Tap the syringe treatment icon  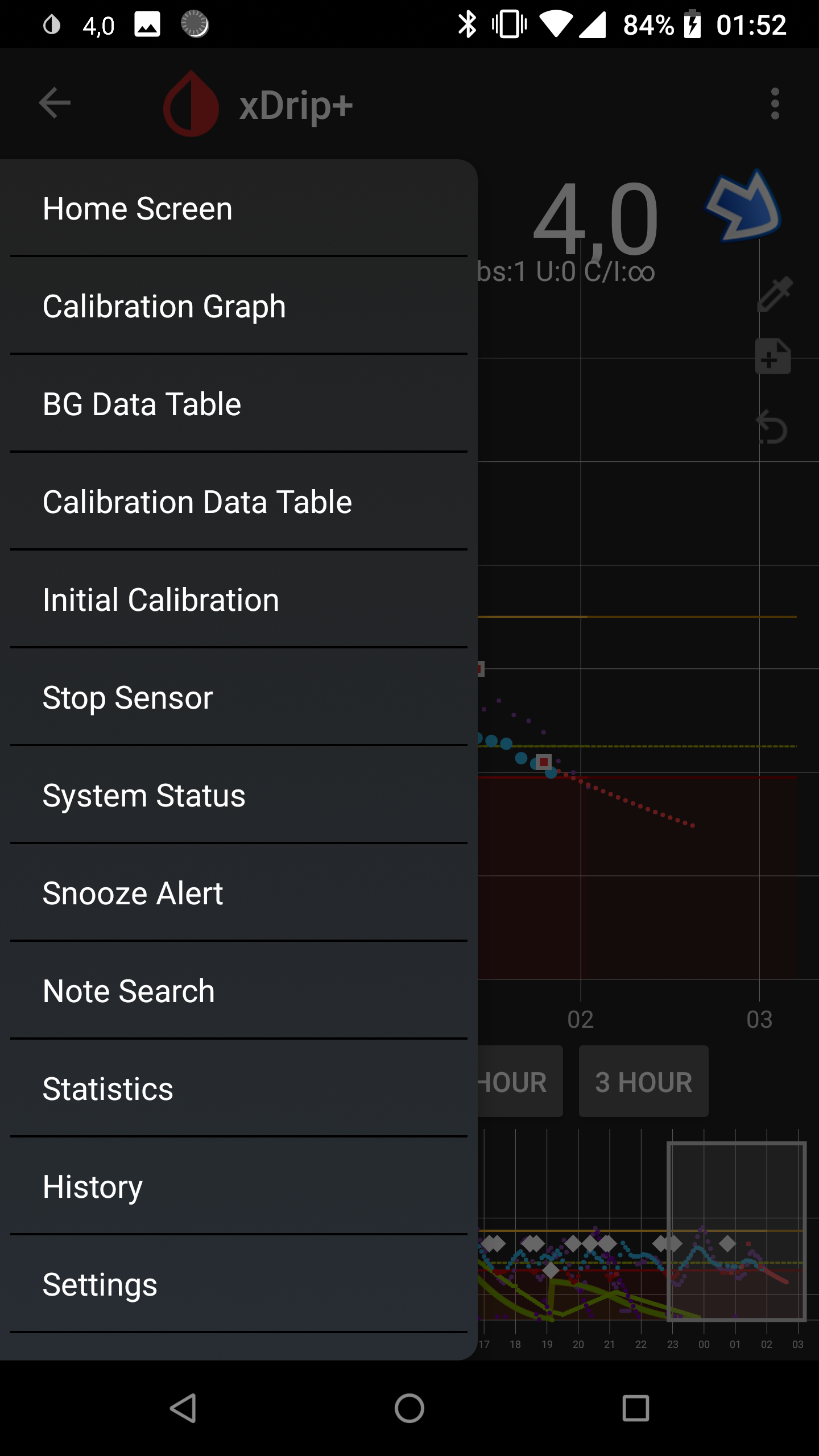[775, 293]
